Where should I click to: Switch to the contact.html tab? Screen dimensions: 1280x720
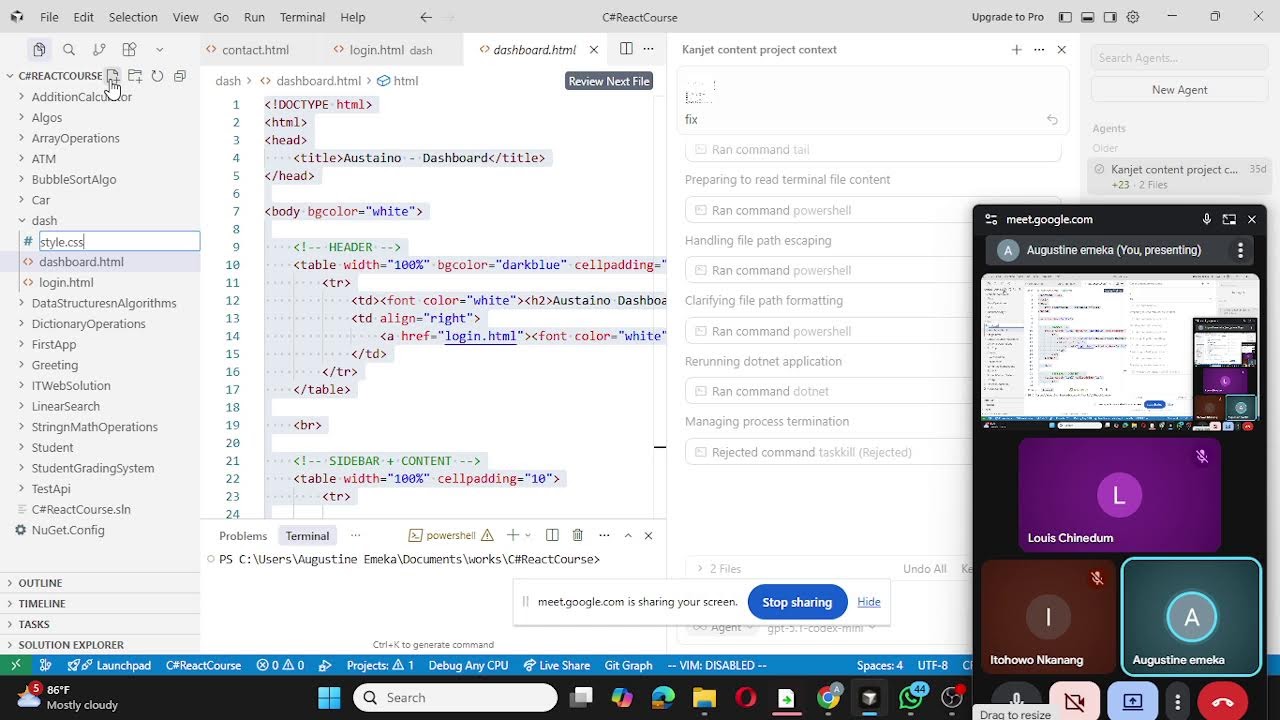coord(255,49)
